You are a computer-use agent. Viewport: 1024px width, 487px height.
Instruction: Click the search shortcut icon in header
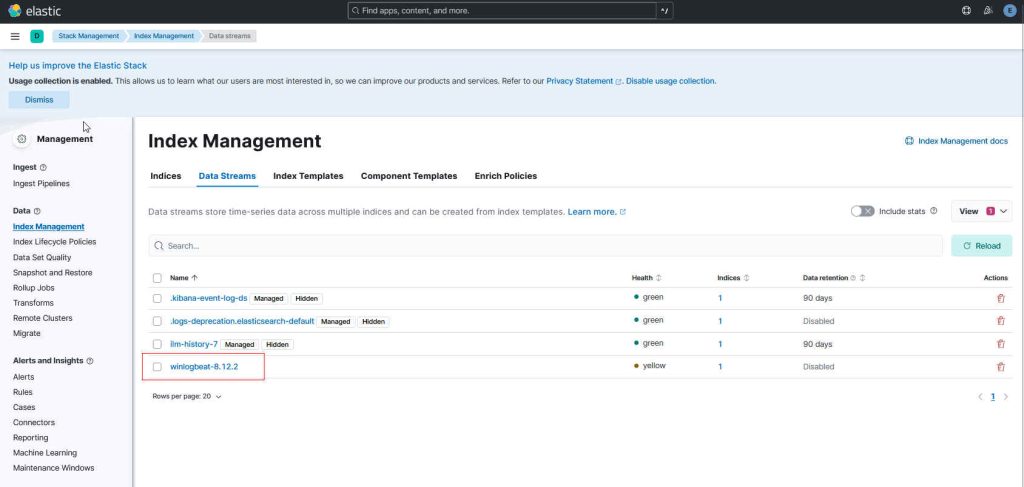(664, 10)
